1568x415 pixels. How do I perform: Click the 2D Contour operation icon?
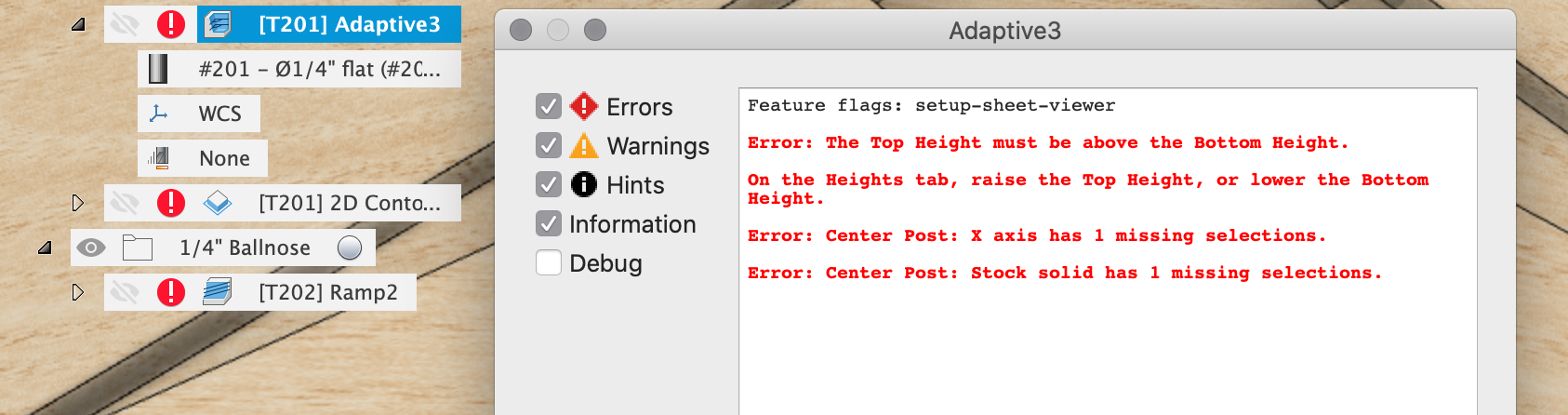coord(218,203)
